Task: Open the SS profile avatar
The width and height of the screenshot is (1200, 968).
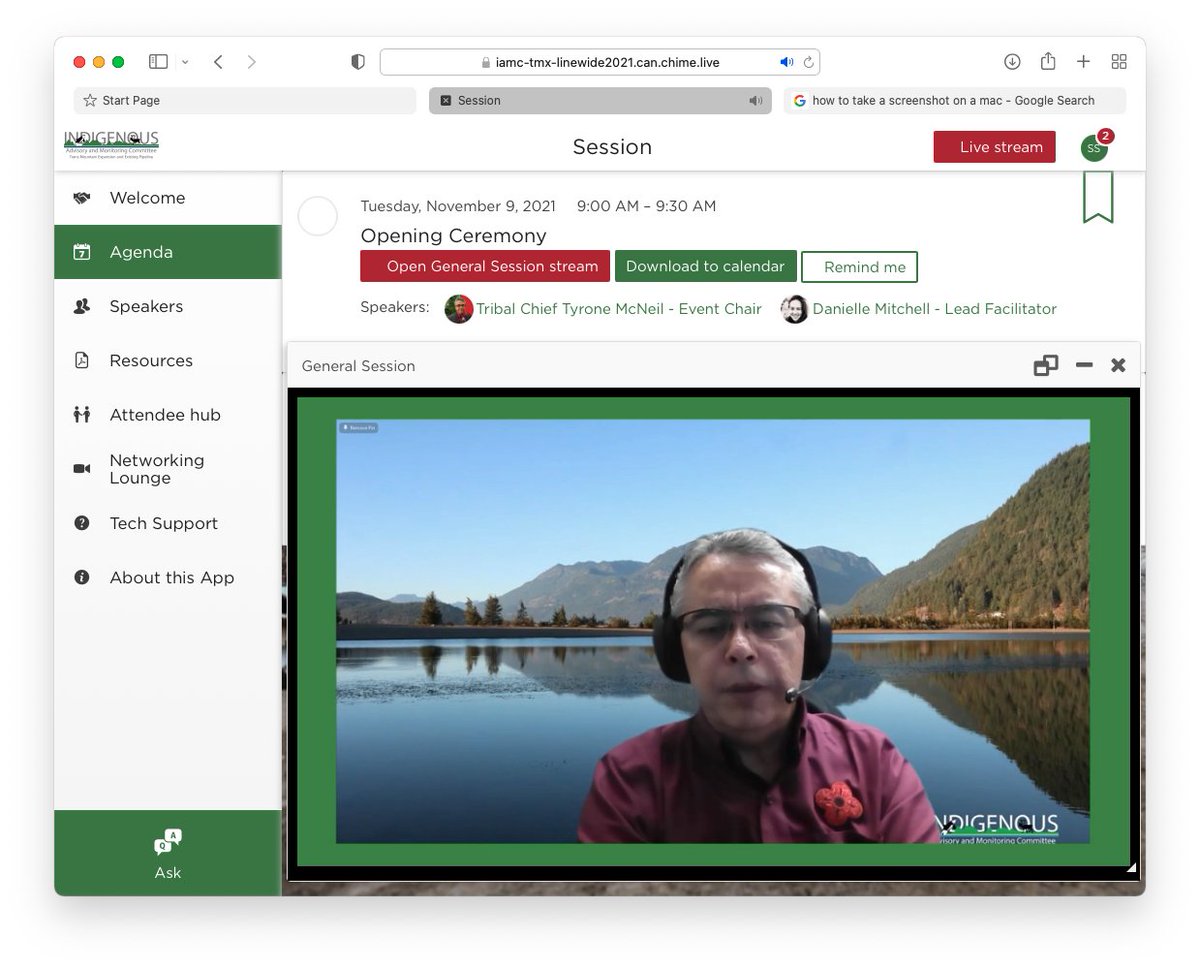Action: coord(1094,148)
